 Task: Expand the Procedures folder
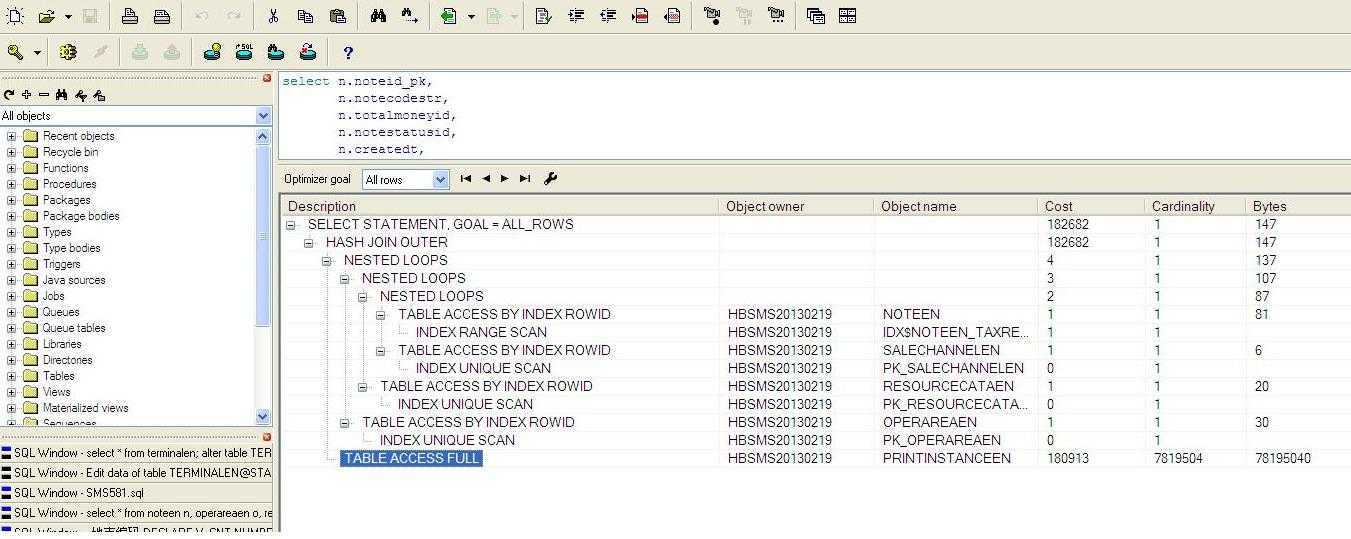[11, 184]
